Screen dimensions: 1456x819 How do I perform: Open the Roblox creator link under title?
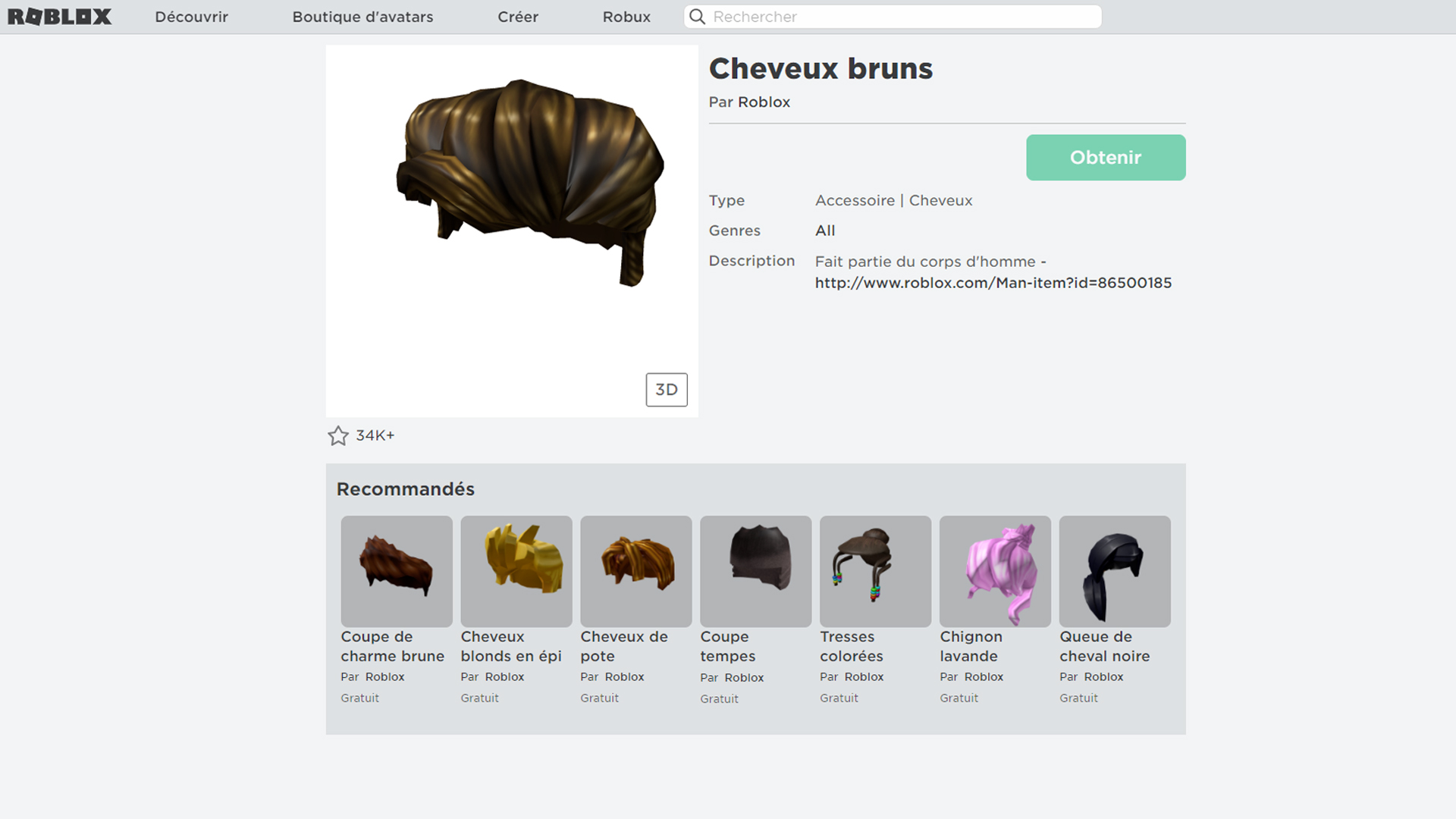(x=764, y=102)
